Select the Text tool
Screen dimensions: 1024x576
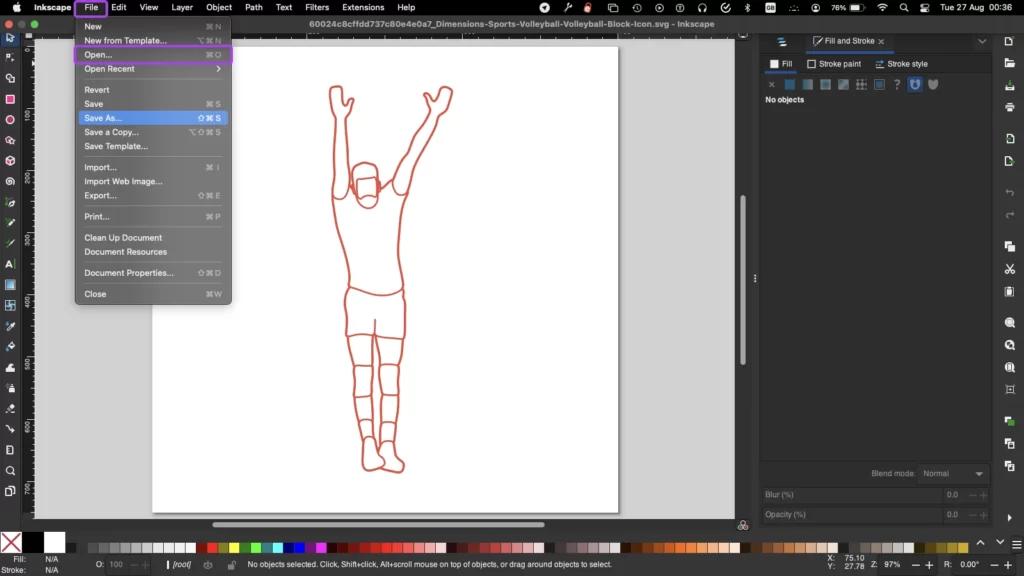tap(10, 264)
